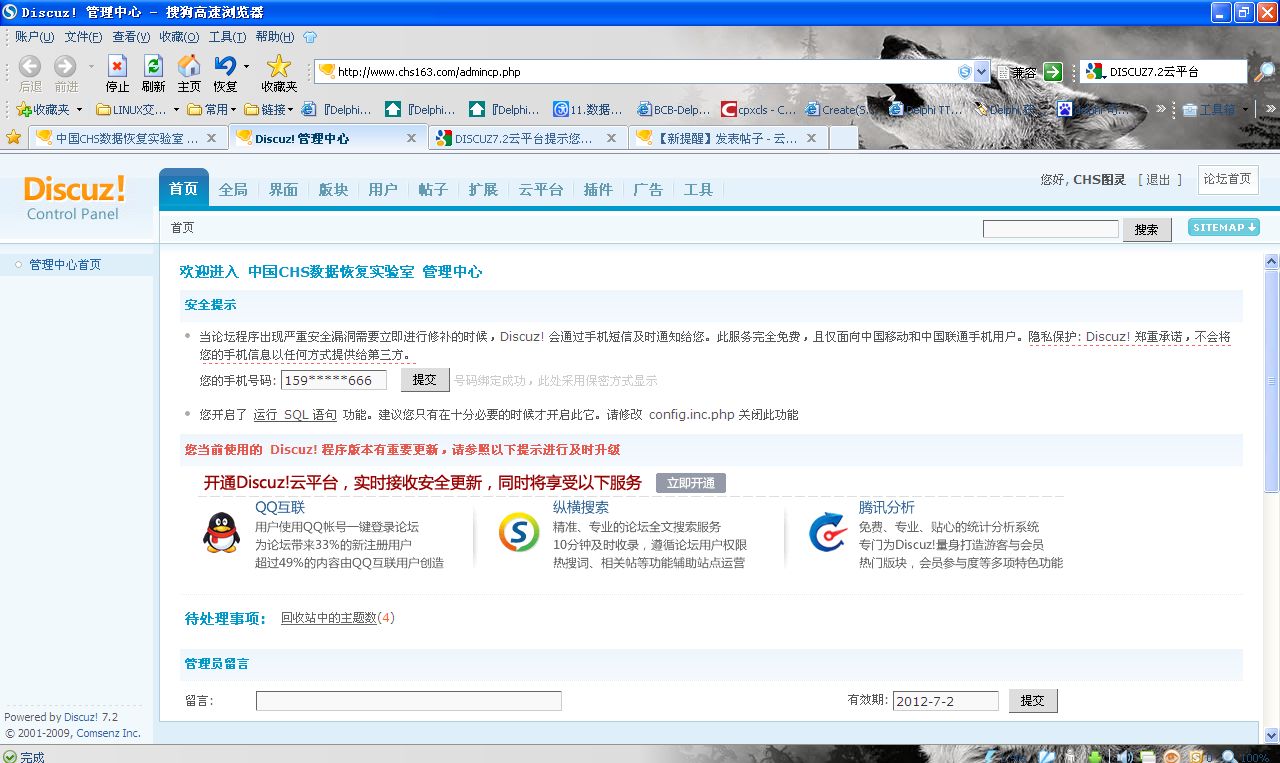Click the QQ penguin icon
This screenshot has height=763, width=1280.
(221, 533)
